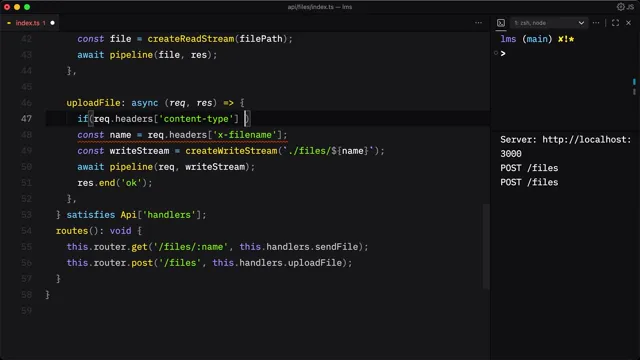Click Server: http://localhost: URL in terminal
This screenshot has width=640, height=360.
tap(565, 140)
